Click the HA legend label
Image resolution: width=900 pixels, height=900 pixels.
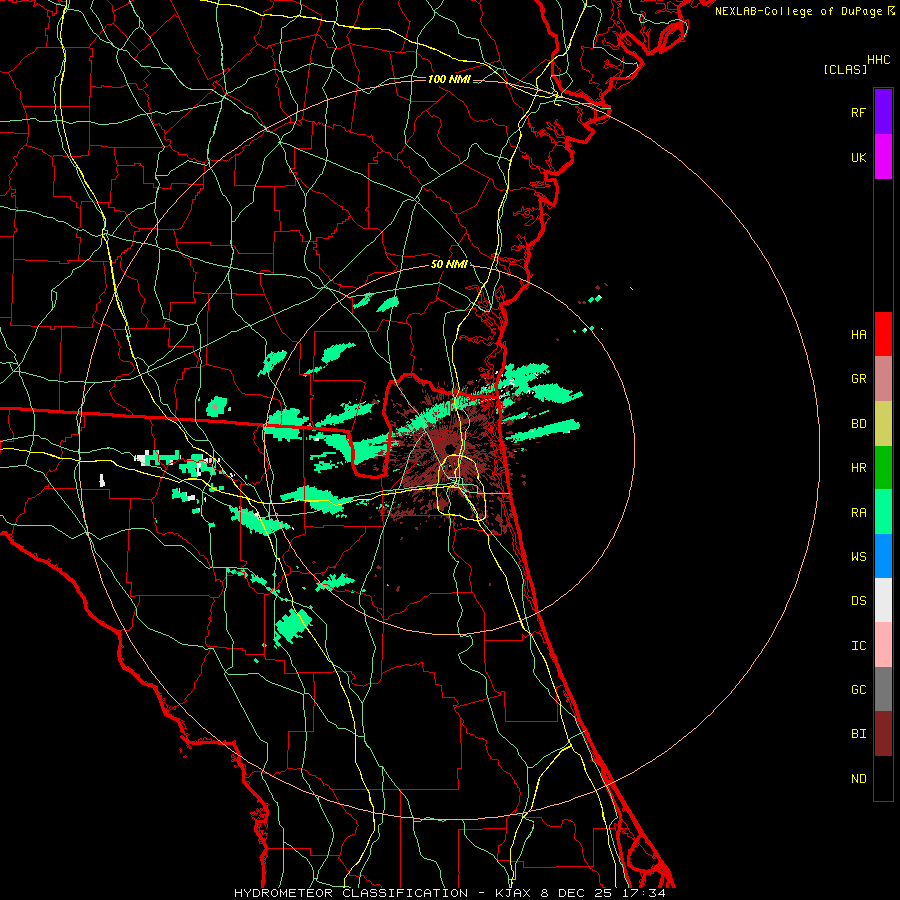[x=858, y=335]
